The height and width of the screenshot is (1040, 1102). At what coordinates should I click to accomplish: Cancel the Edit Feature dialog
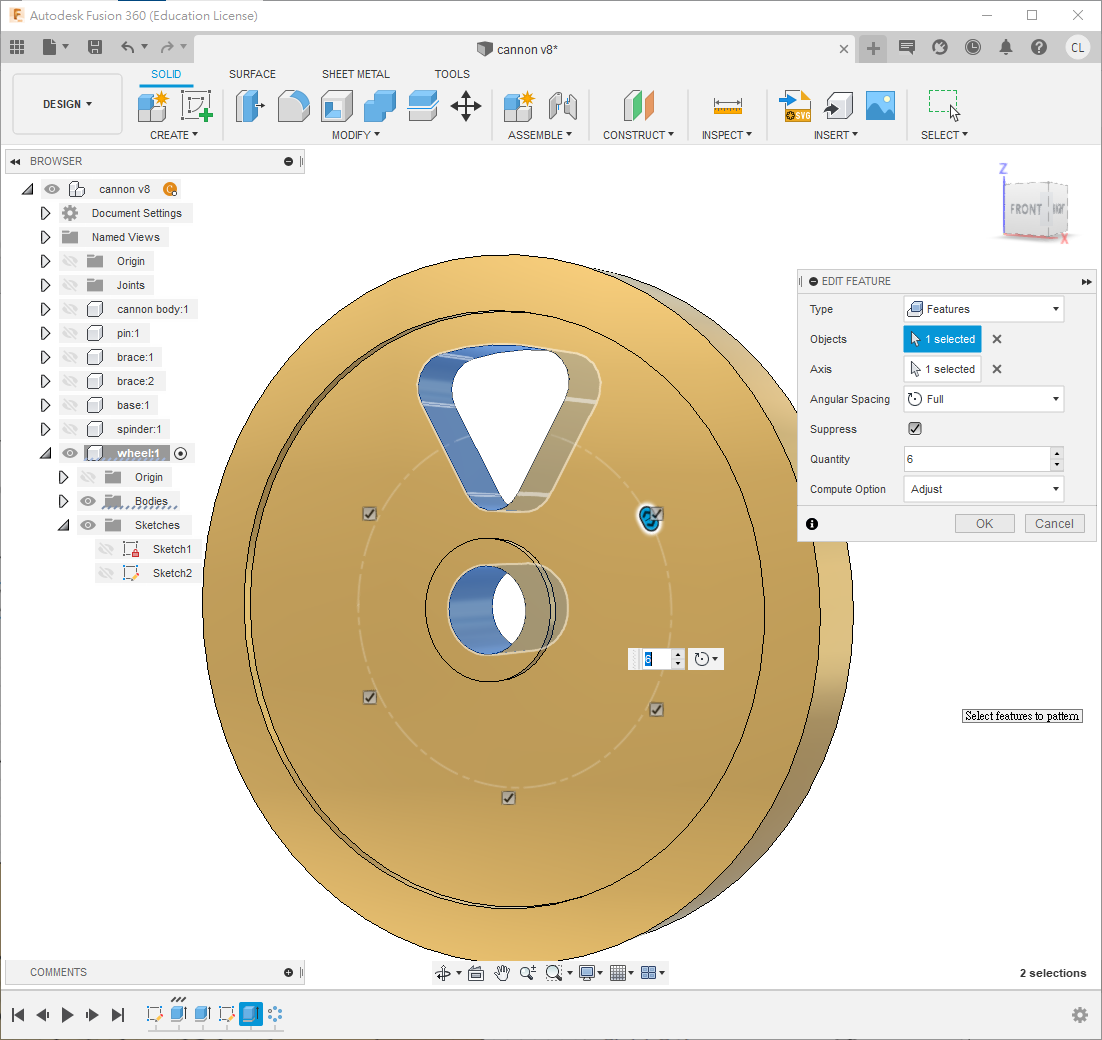click(1053, 523)
